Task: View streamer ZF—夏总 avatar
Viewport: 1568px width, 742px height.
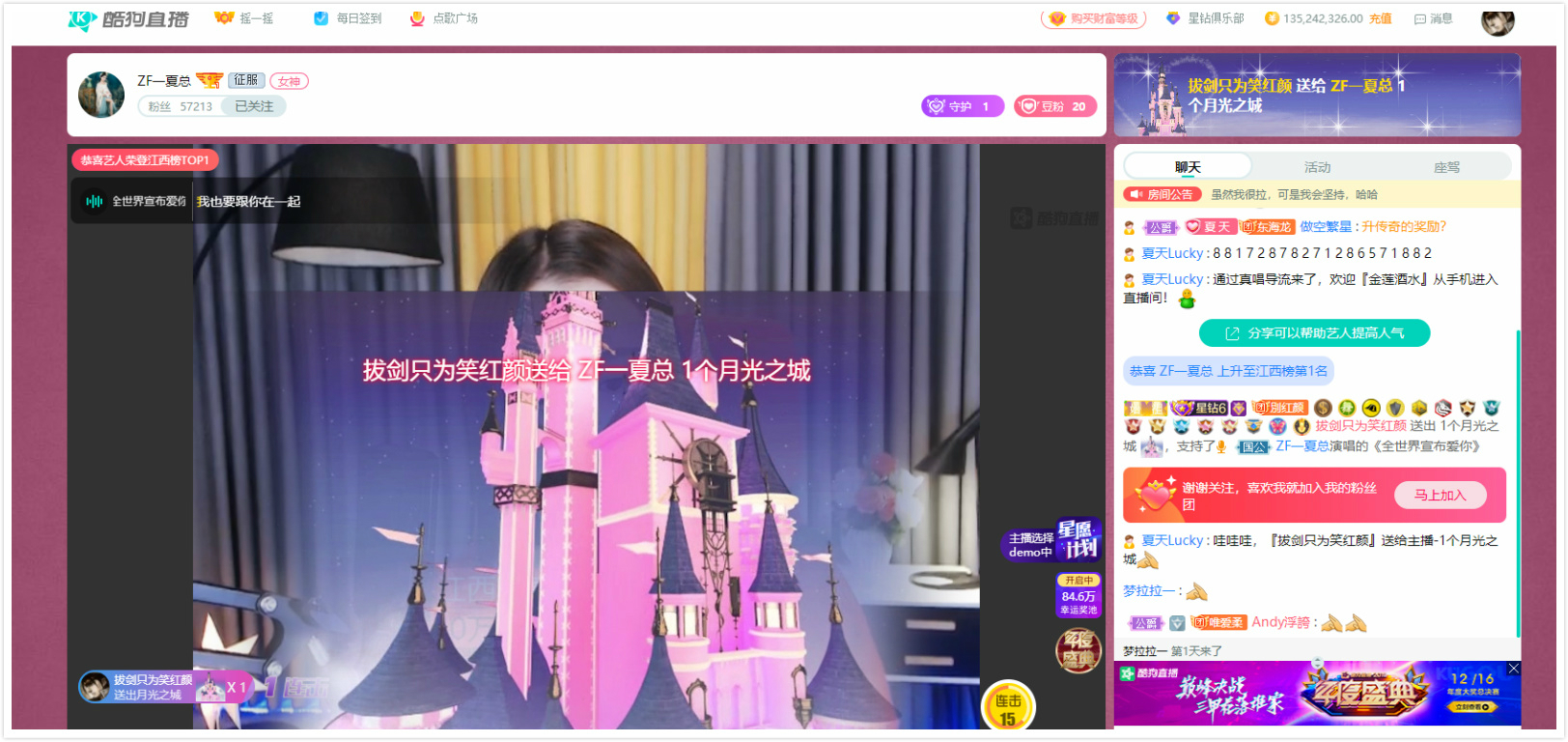Action: point(101,95)
